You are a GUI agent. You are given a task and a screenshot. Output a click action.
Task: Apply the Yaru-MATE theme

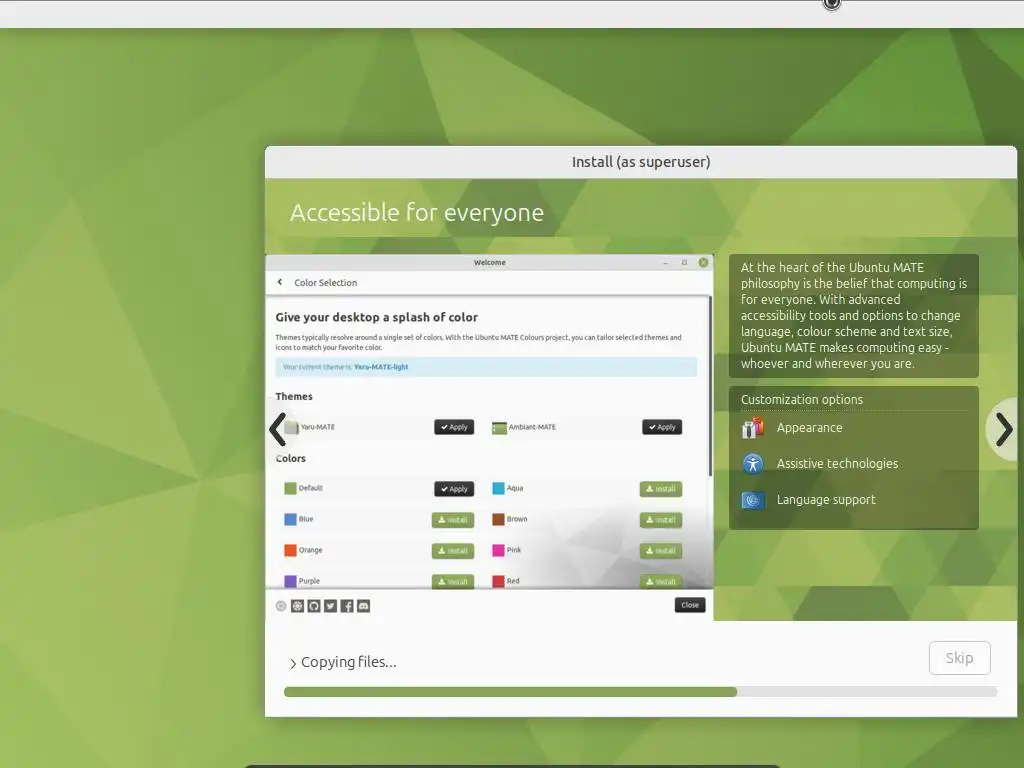[454, 427]
